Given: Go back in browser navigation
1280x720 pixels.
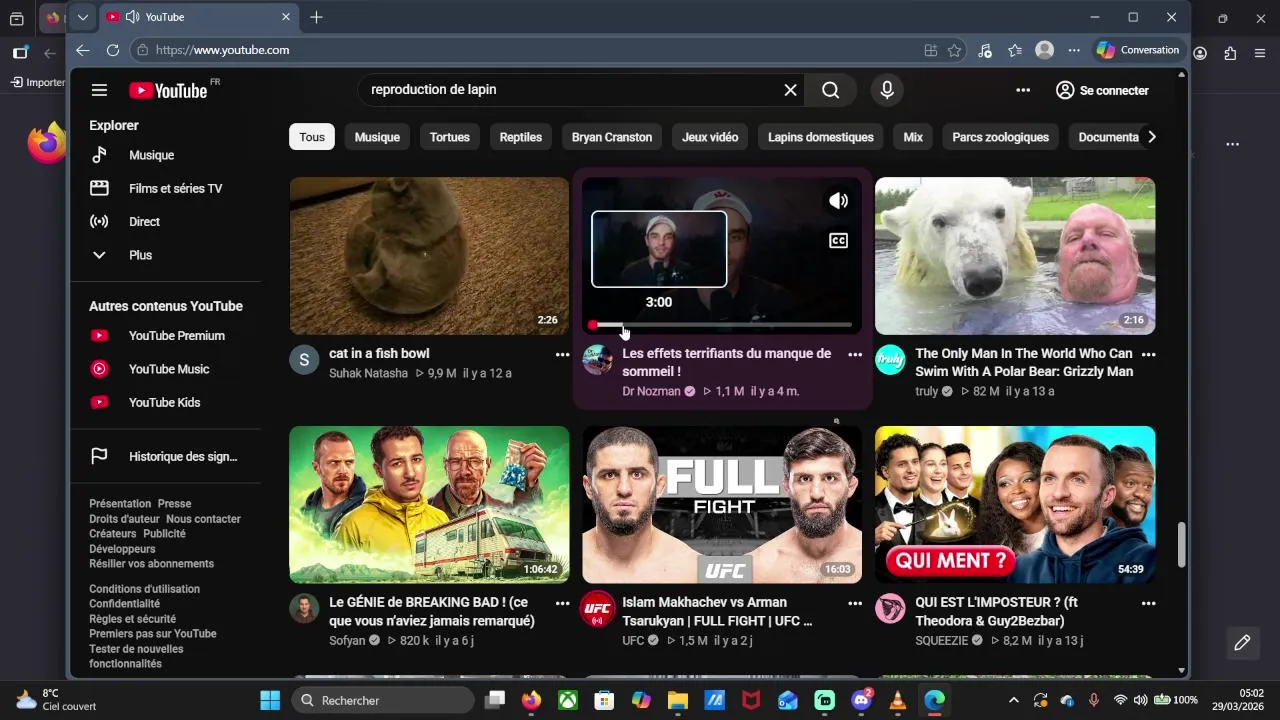Looking at the screenshot, I should [83, 50].
